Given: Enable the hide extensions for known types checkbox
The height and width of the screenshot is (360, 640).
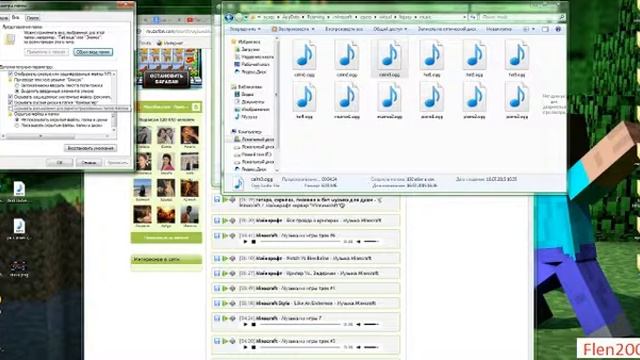Looking at the screenshot, I should 11,109.
